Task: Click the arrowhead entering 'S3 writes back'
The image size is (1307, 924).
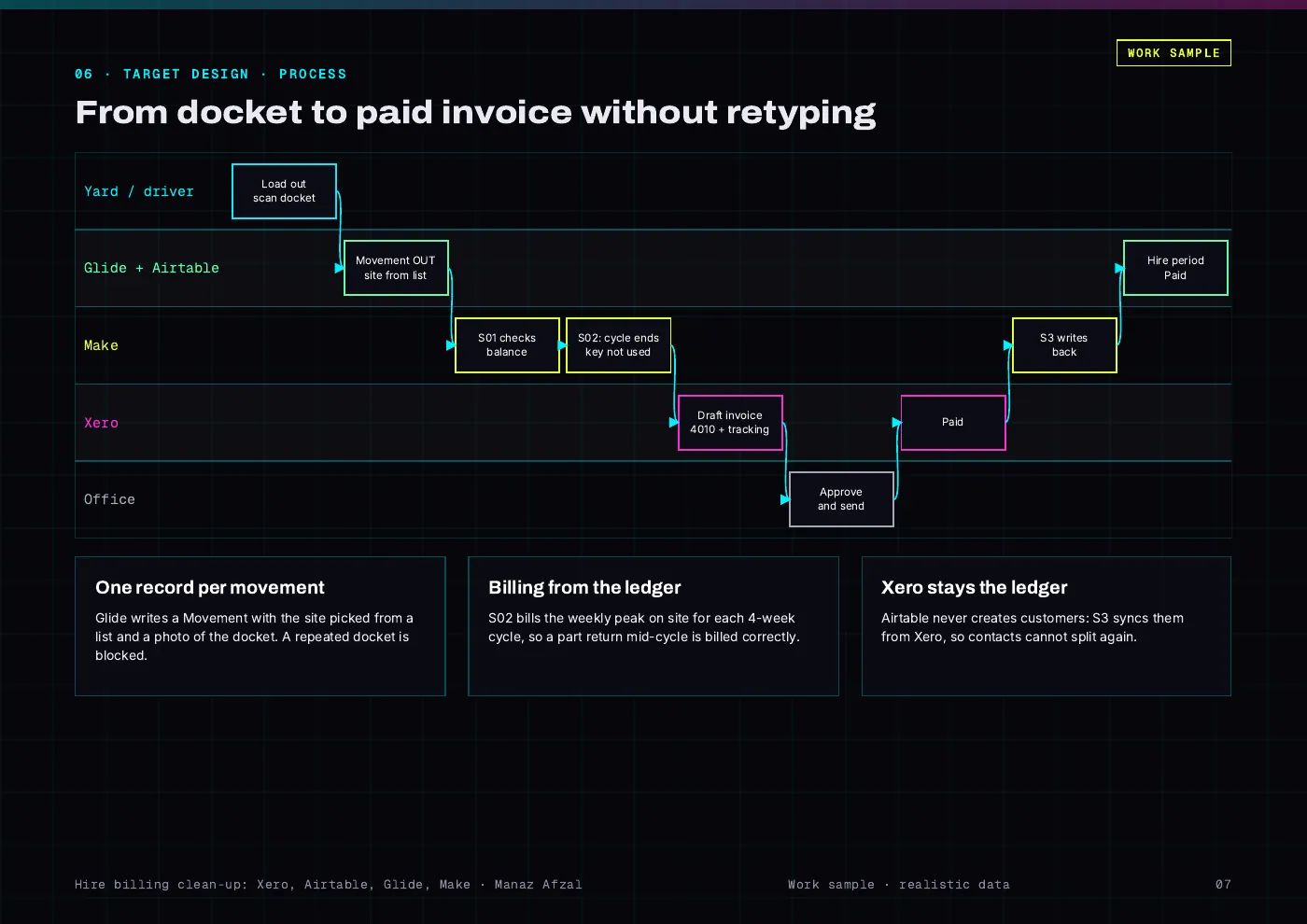Action: tap(1007, 345)
